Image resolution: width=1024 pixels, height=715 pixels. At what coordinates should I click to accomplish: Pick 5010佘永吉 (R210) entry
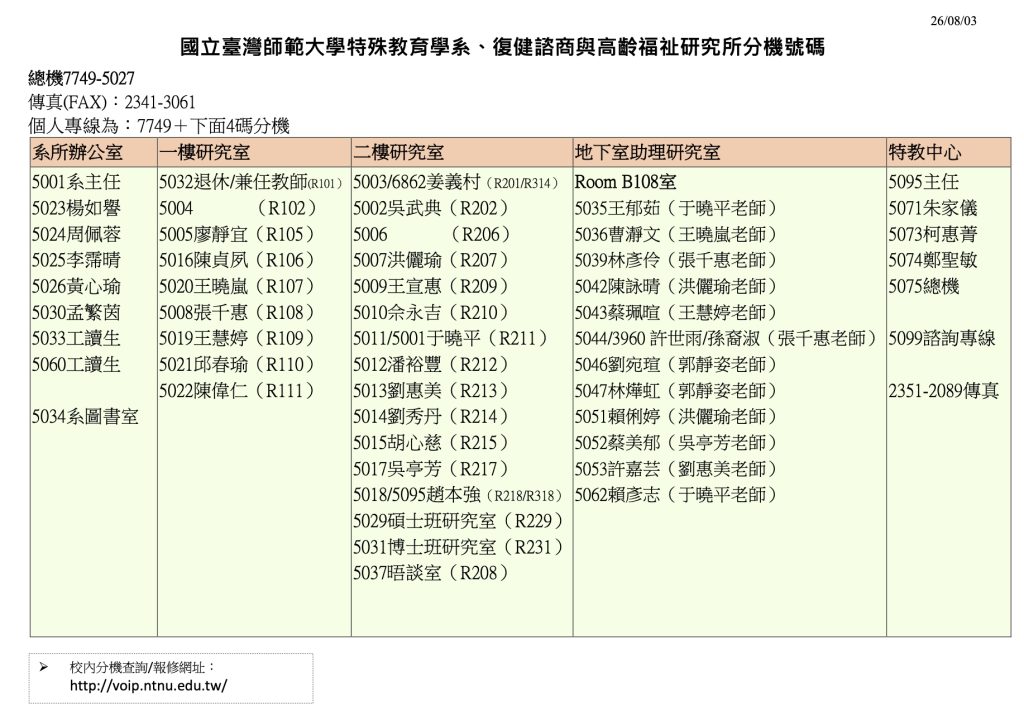click(432, 313)
